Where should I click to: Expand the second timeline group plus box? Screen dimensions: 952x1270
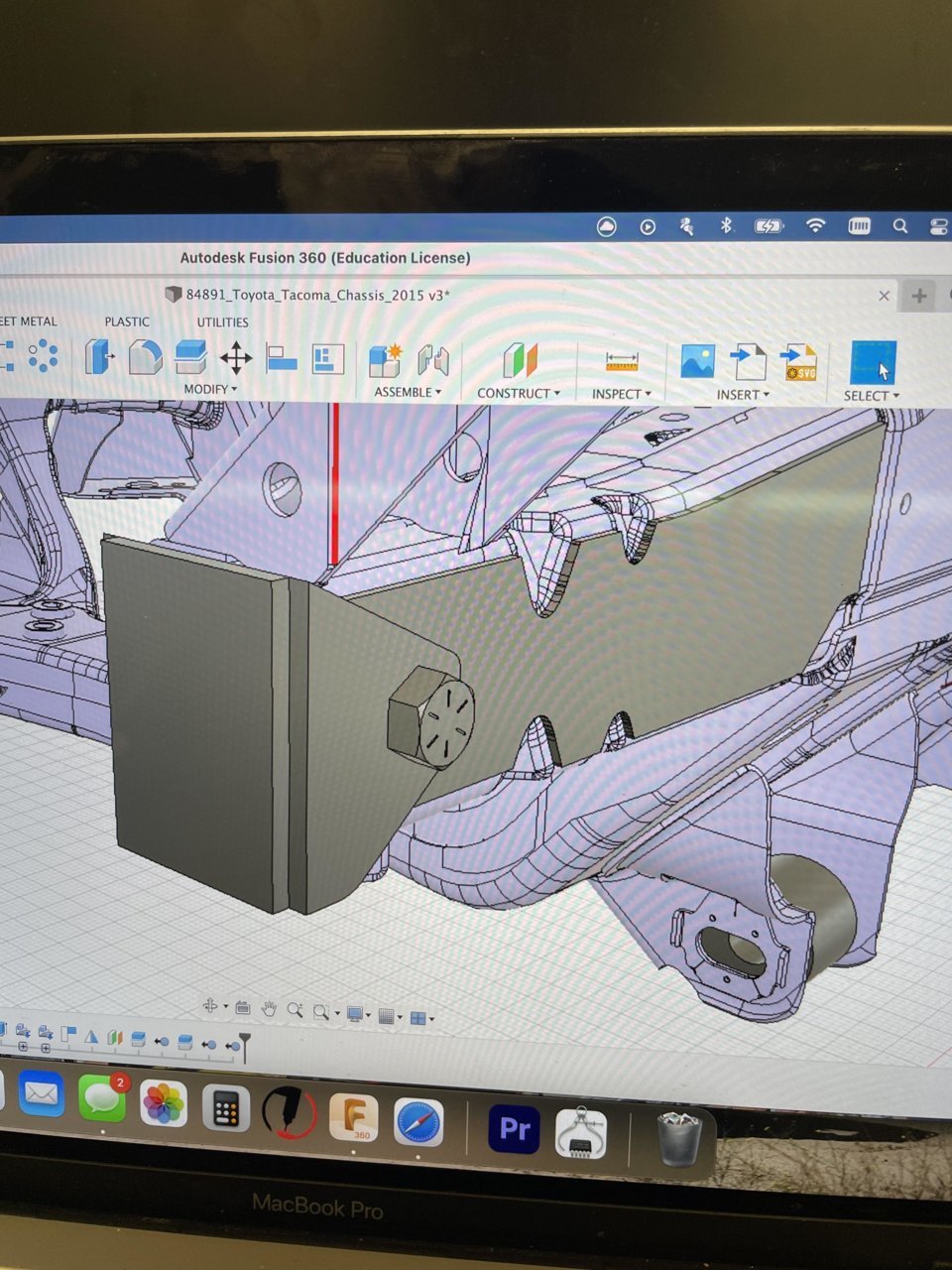coord(46,1049)
